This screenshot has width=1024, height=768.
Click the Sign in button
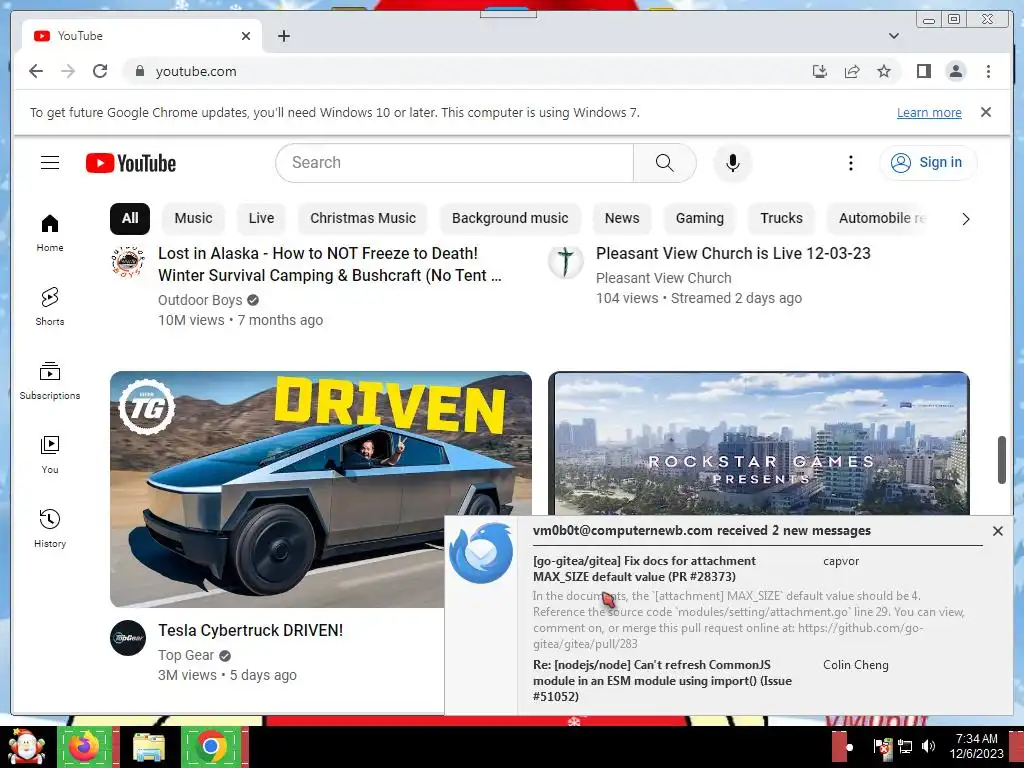click(928, 163)
